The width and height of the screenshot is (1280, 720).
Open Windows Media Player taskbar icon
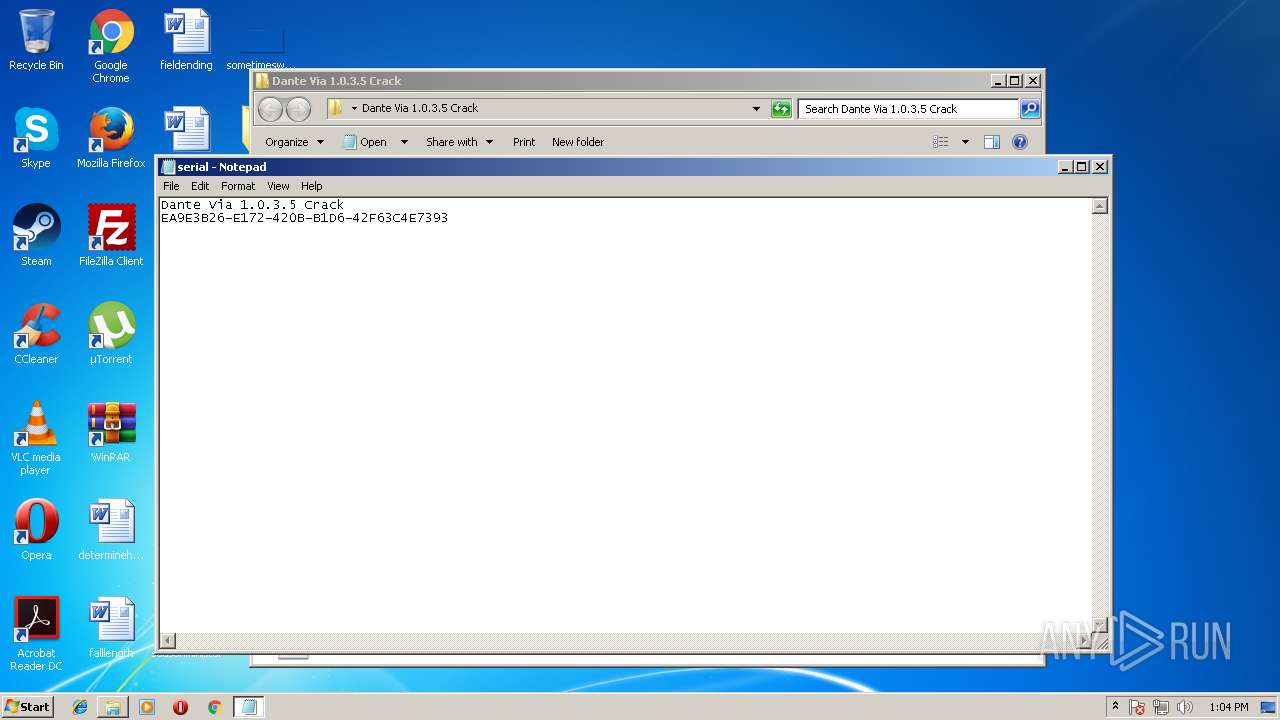click(147, 707)
